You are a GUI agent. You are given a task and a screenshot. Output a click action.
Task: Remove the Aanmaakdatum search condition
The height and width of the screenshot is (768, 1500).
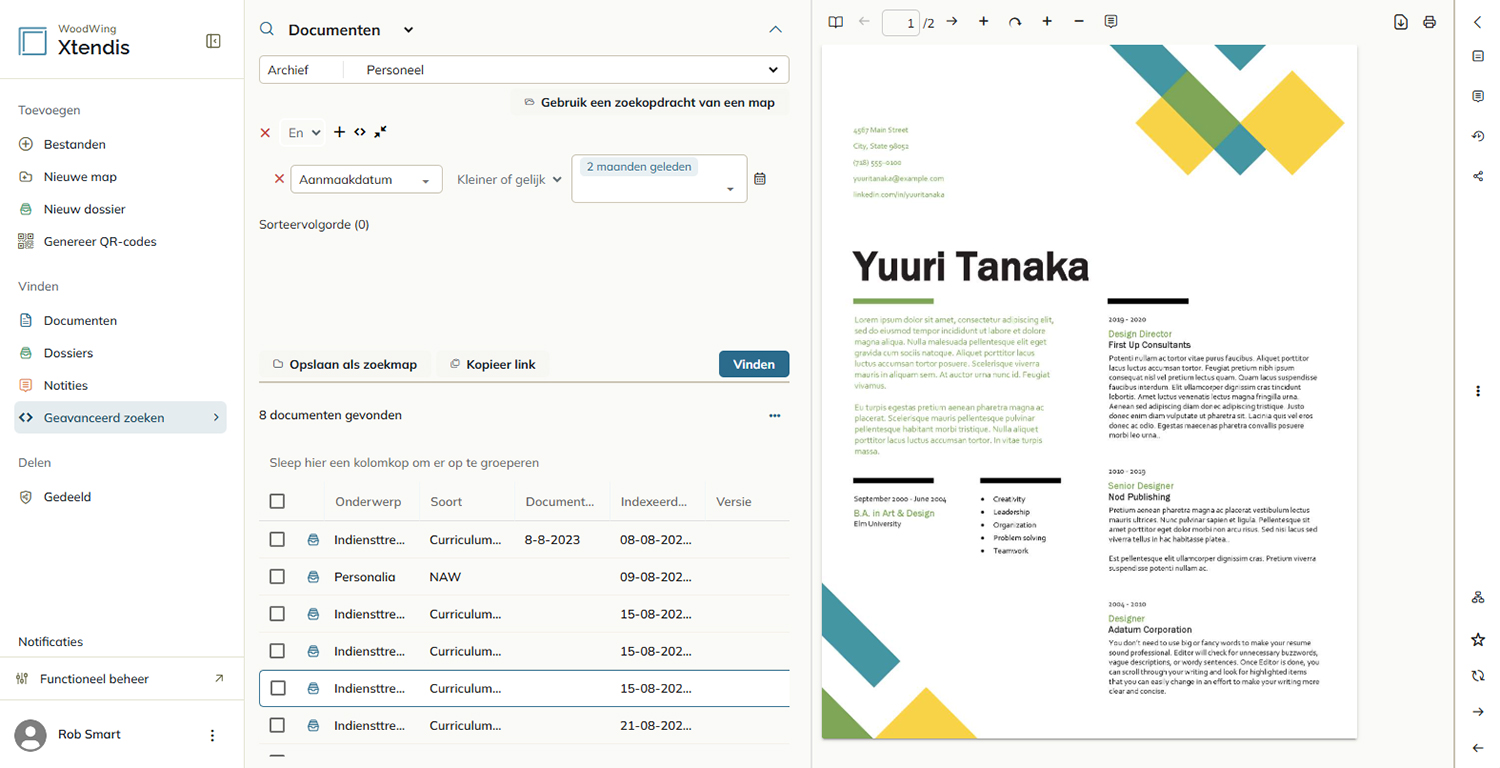click(279, 179)
